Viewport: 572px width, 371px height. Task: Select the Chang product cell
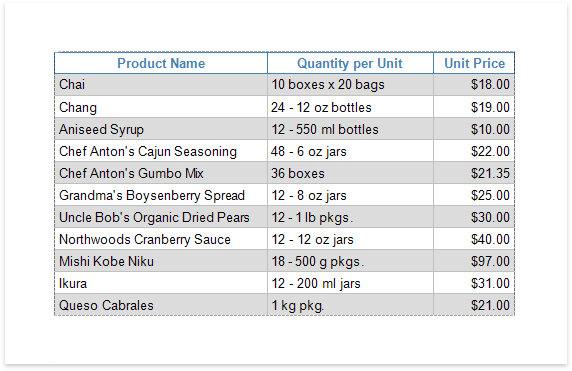[161, 107]
